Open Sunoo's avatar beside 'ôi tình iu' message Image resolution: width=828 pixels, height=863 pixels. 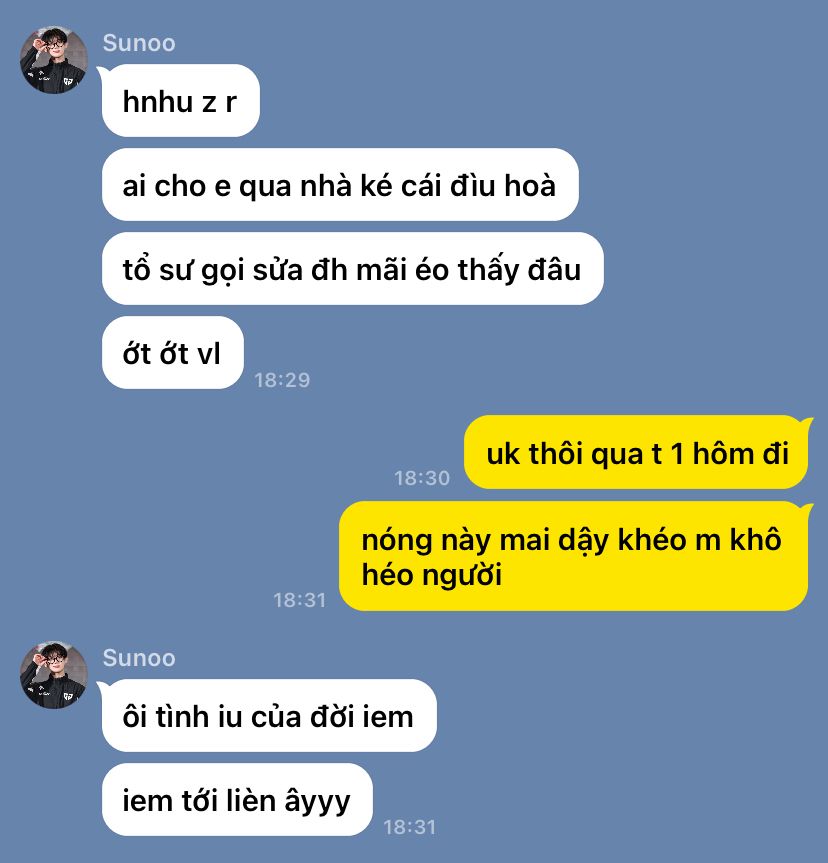point(54,674)
